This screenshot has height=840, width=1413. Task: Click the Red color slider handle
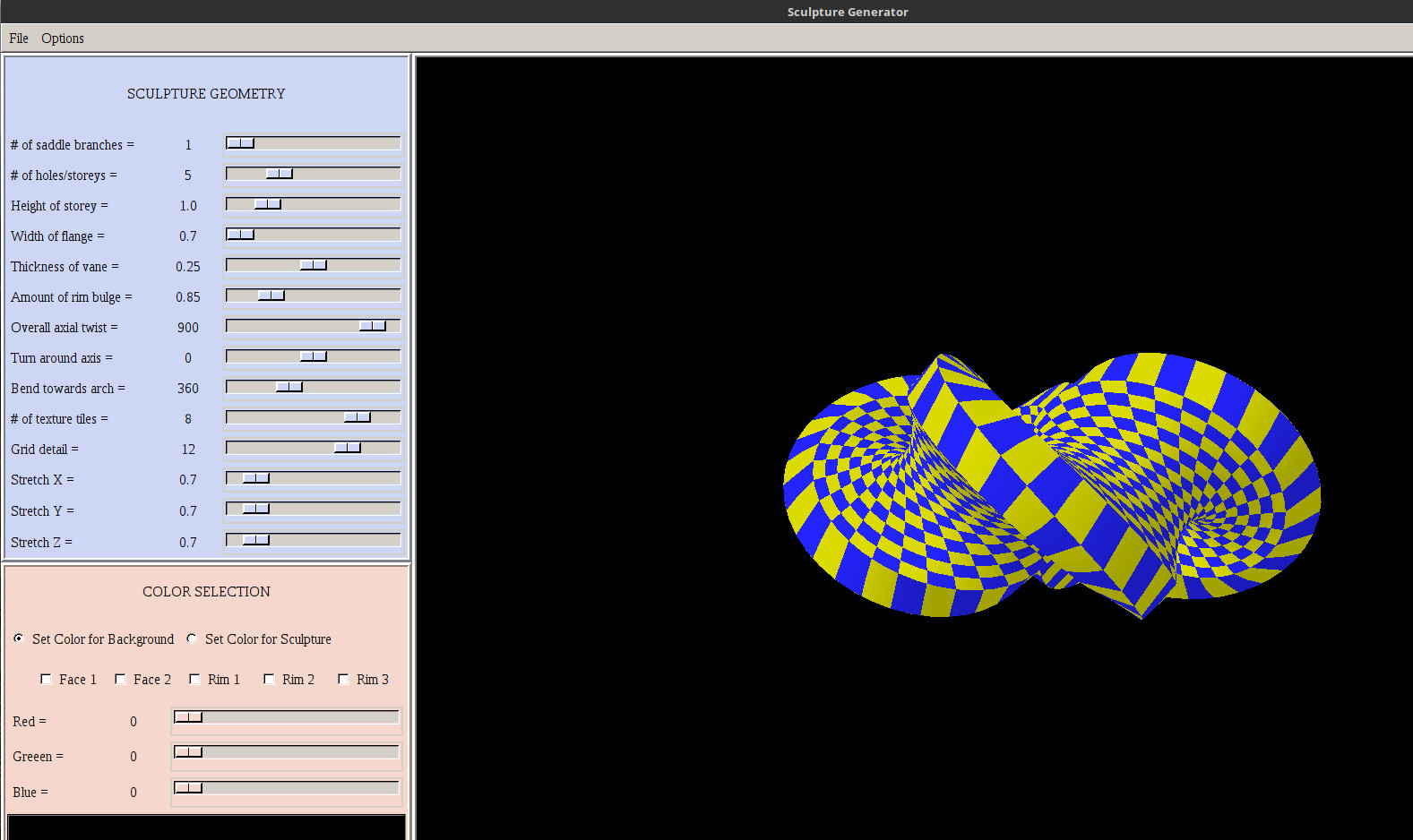(x=188, y=717)
